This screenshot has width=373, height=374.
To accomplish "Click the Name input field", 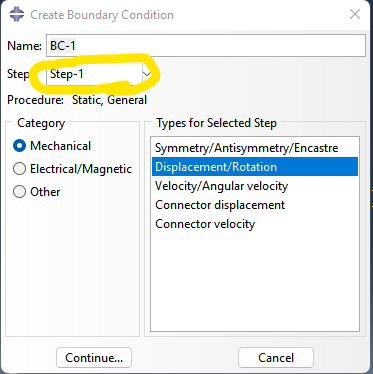I will (206, 45).
